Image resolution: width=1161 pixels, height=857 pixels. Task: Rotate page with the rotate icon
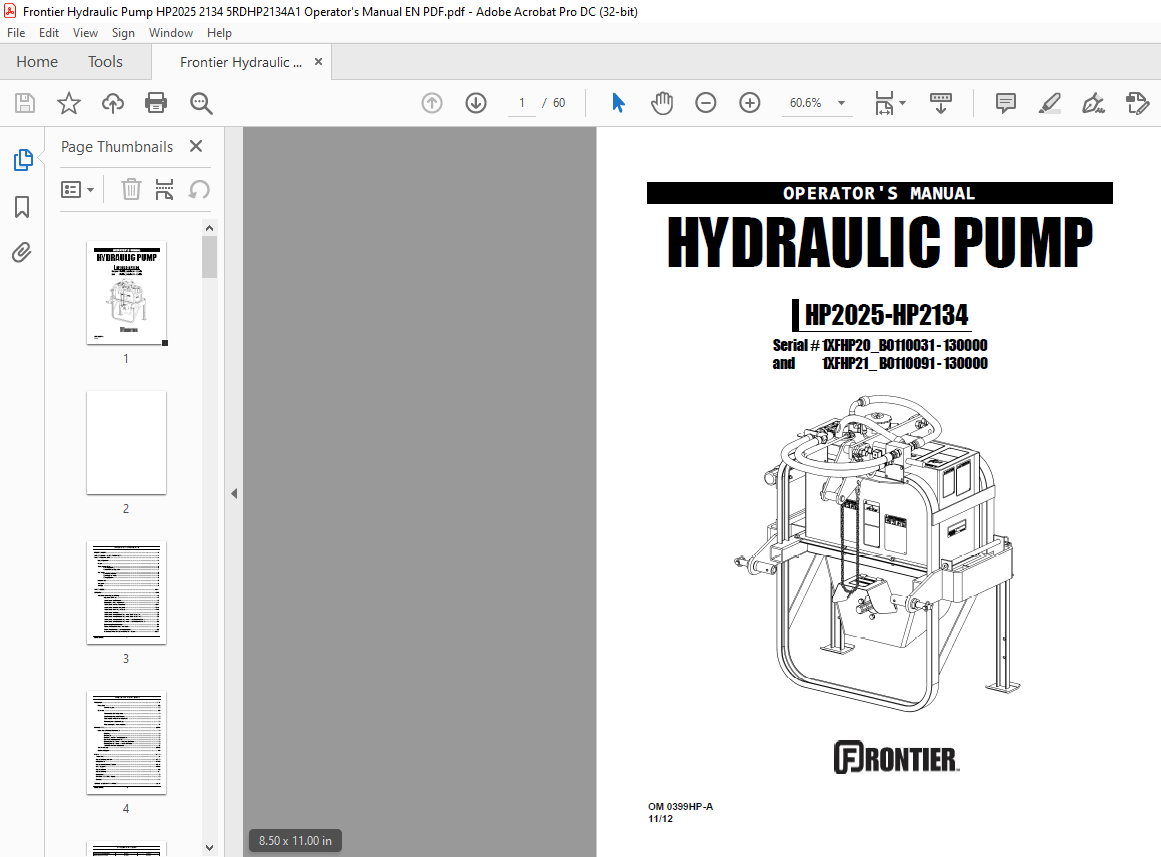(199, 190)
